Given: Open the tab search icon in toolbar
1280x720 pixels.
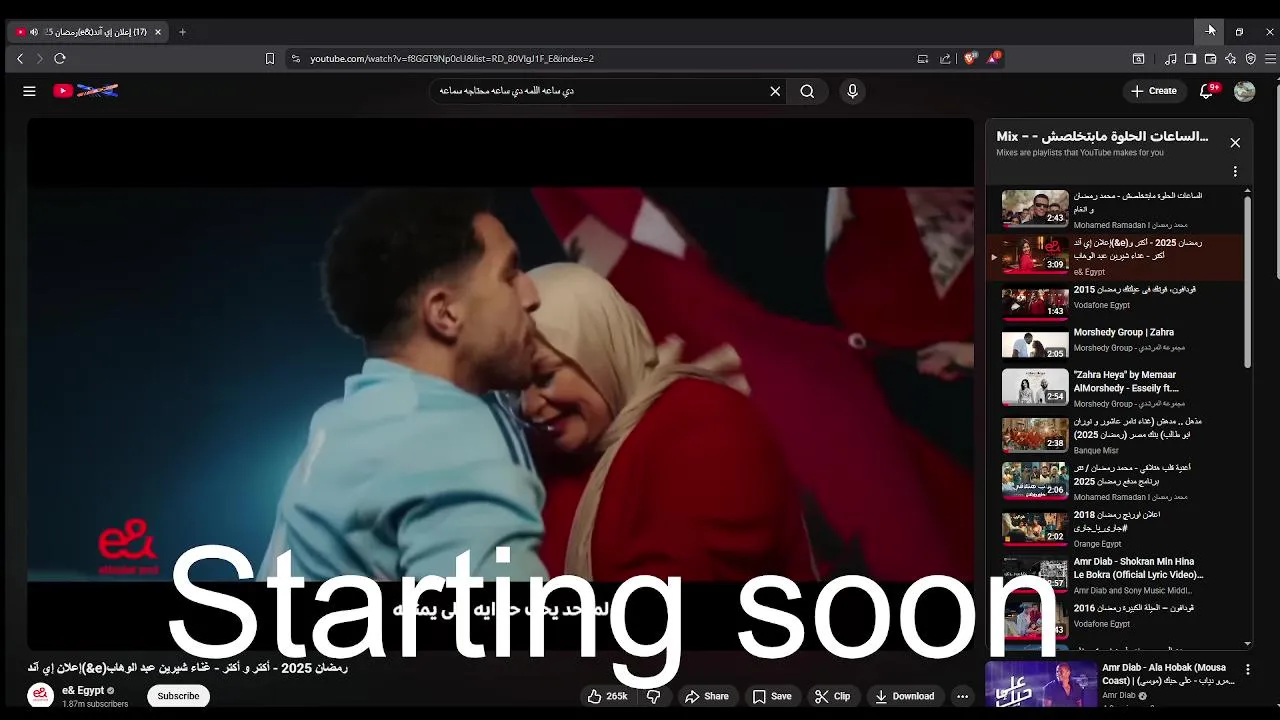Looking at the screenshot, I should tap(1138, 59).
